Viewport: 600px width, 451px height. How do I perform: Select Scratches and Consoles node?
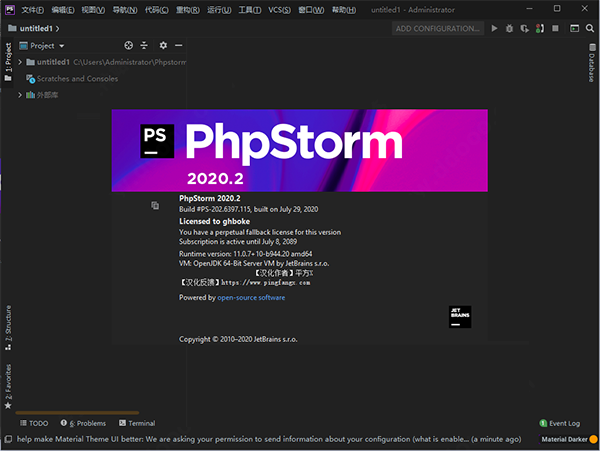(72, 79)
